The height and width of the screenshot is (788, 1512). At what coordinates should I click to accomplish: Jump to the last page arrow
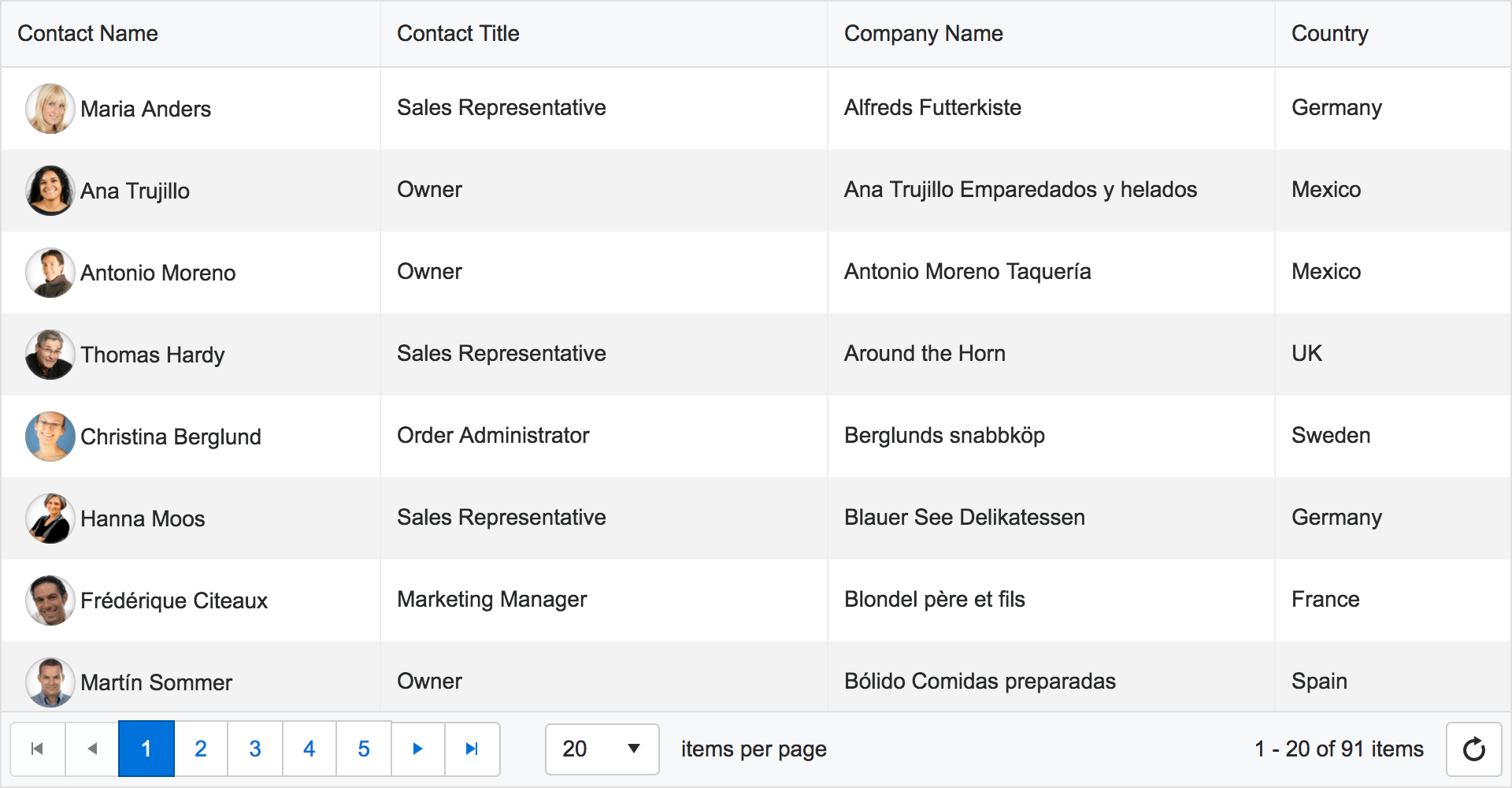[472, 749]
